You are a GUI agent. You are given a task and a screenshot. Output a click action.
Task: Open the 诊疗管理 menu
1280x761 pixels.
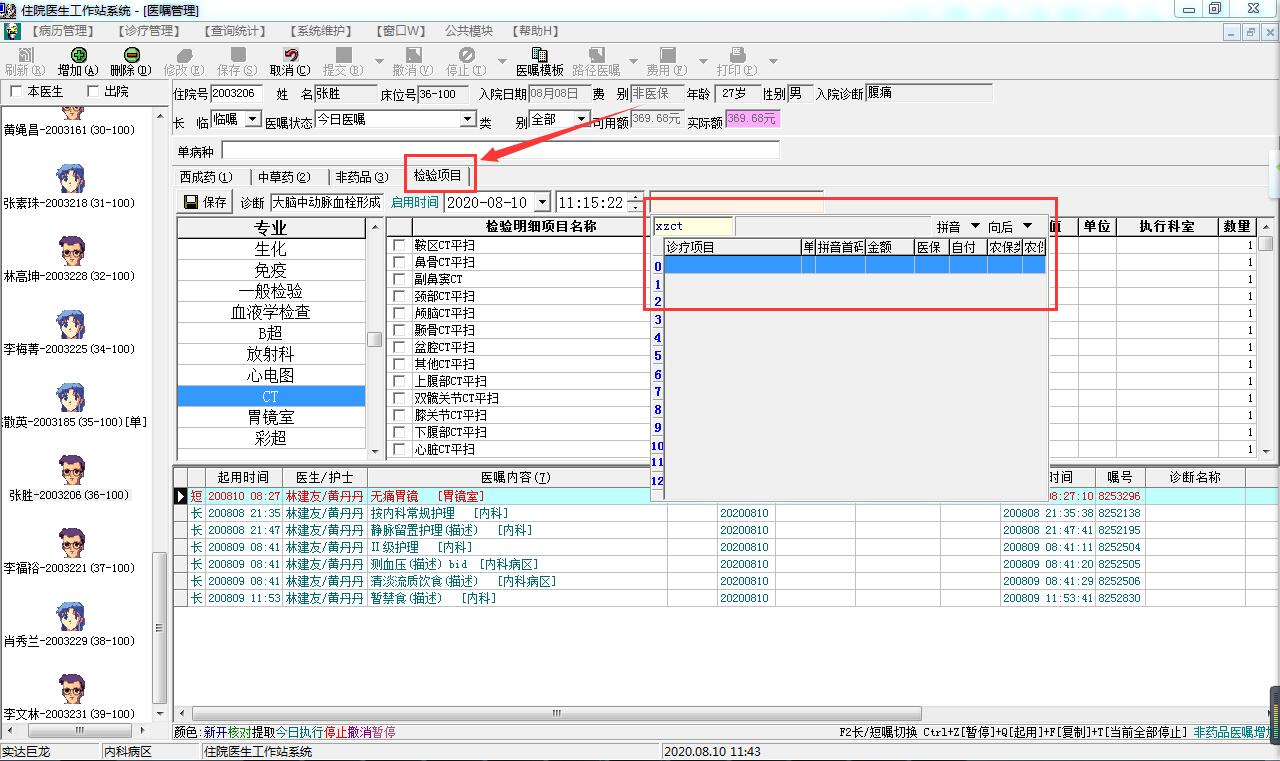(x=148, y=31)
